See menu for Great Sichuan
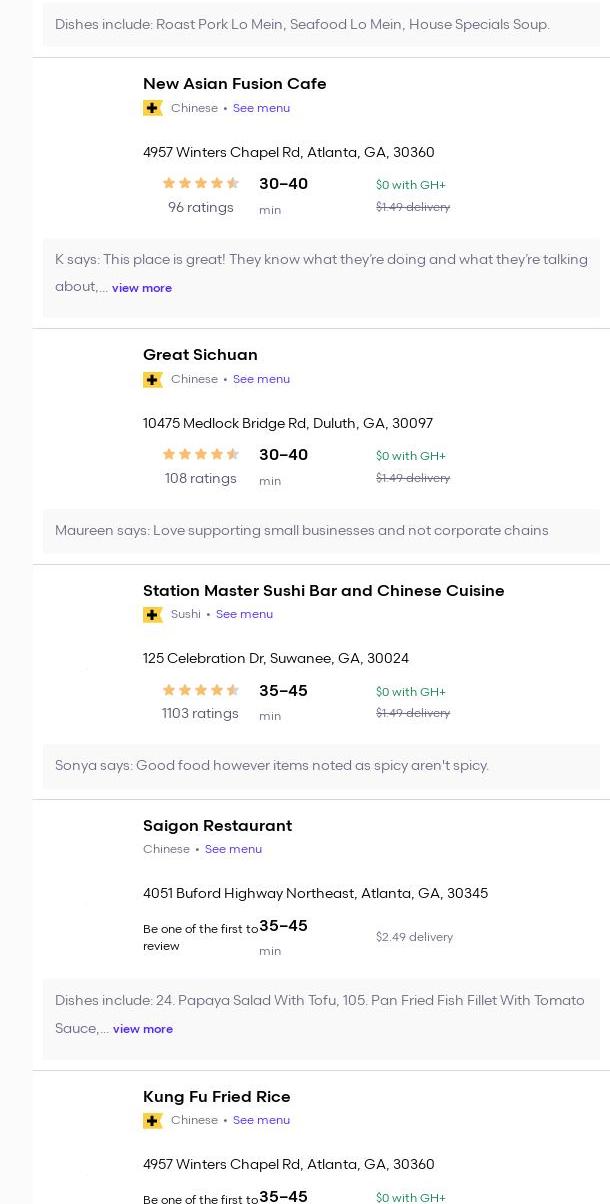 coord(261,379)
